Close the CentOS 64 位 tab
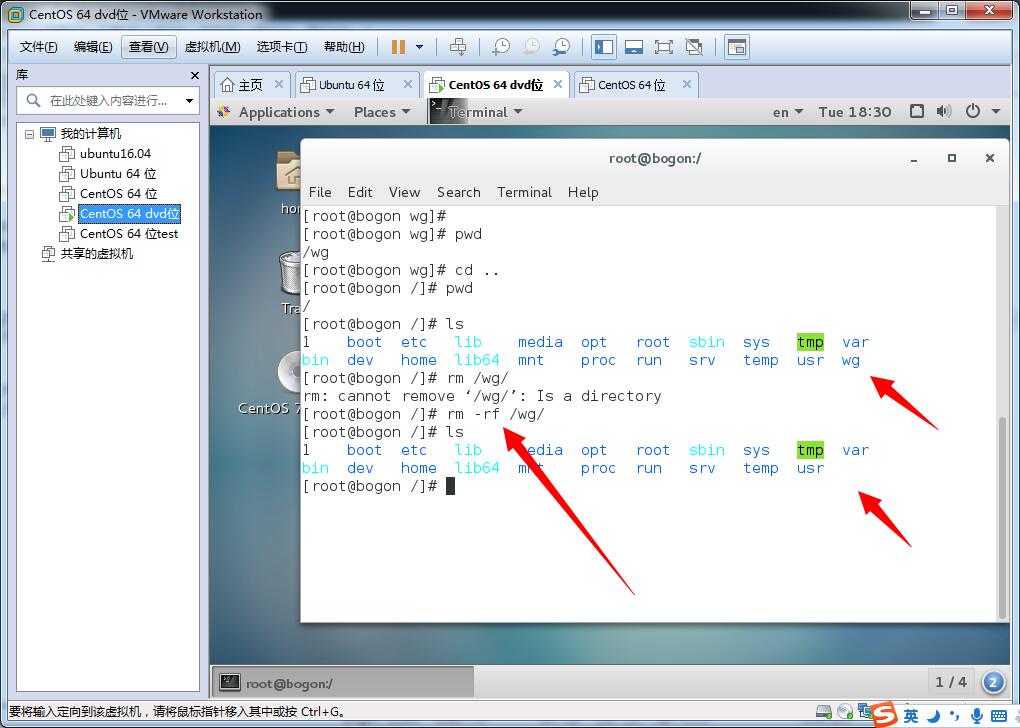Screen dimensions: 1020x728 coord(686,84)
